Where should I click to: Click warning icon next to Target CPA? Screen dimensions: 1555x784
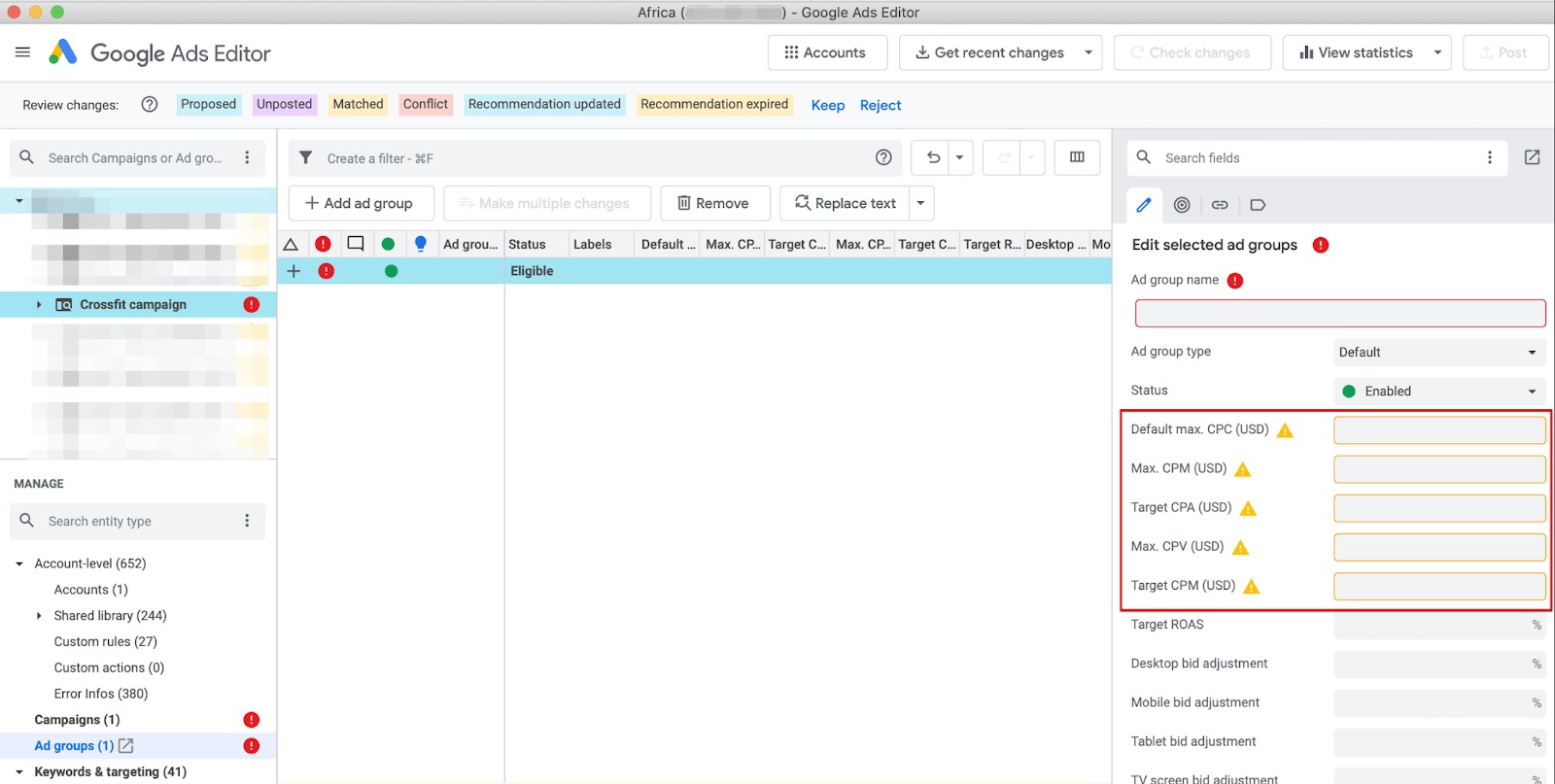1249,508
